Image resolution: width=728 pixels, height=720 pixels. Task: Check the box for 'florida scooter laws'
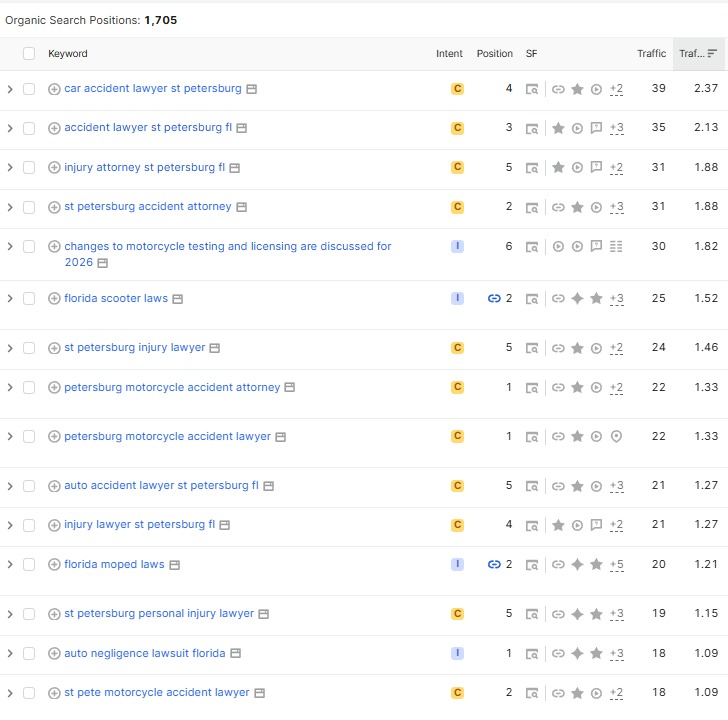(29, 298)
